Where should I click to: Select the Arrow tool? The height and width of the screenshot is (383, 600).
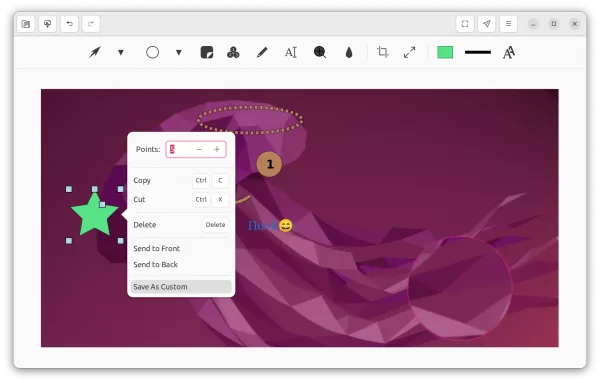[x=95, y=52]
